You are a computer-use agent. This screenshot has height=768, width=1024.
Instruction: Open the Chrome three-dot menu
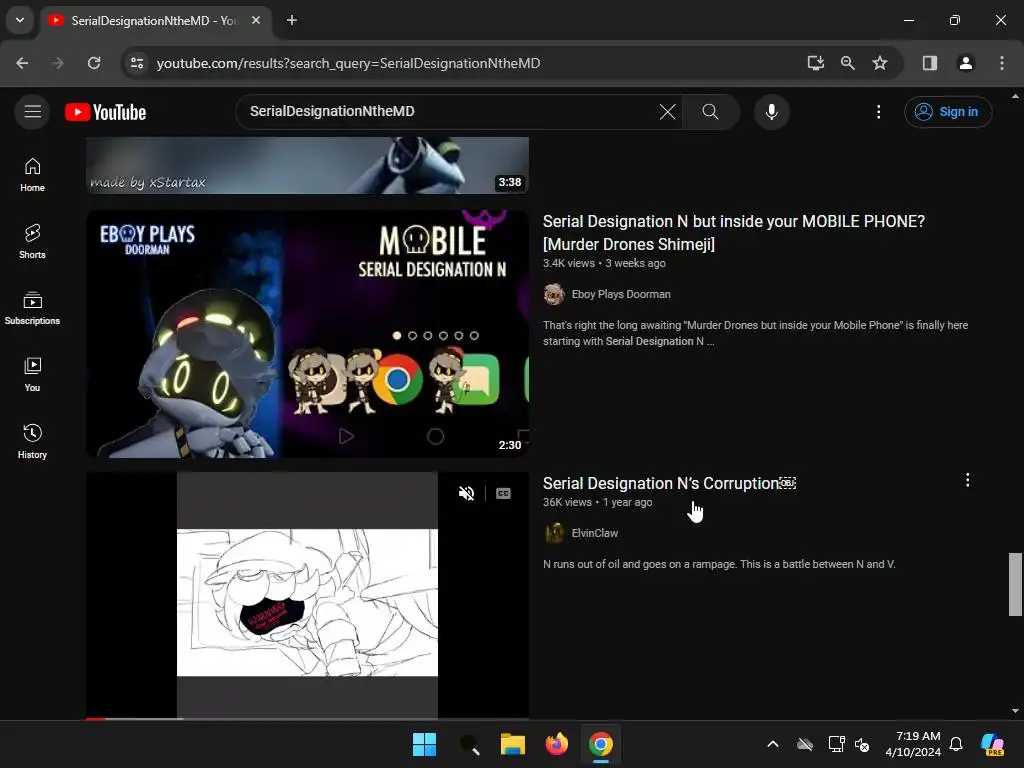click(1002, 63)
